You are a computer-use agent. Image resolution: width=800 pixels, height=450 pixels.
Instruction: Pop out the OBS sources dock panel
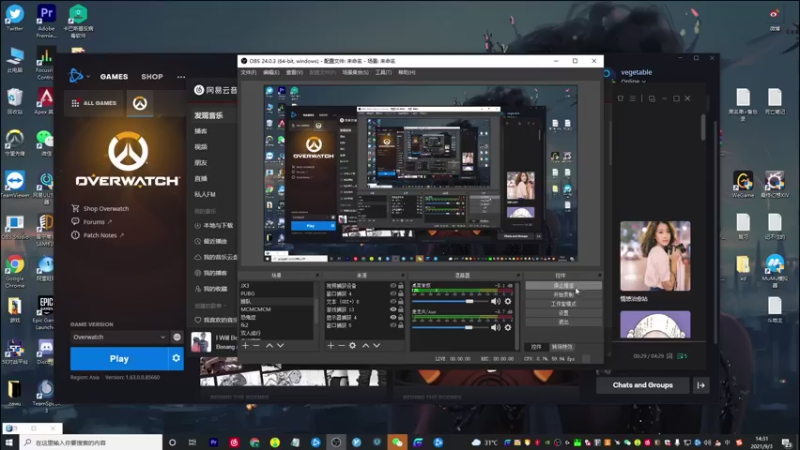403,276
